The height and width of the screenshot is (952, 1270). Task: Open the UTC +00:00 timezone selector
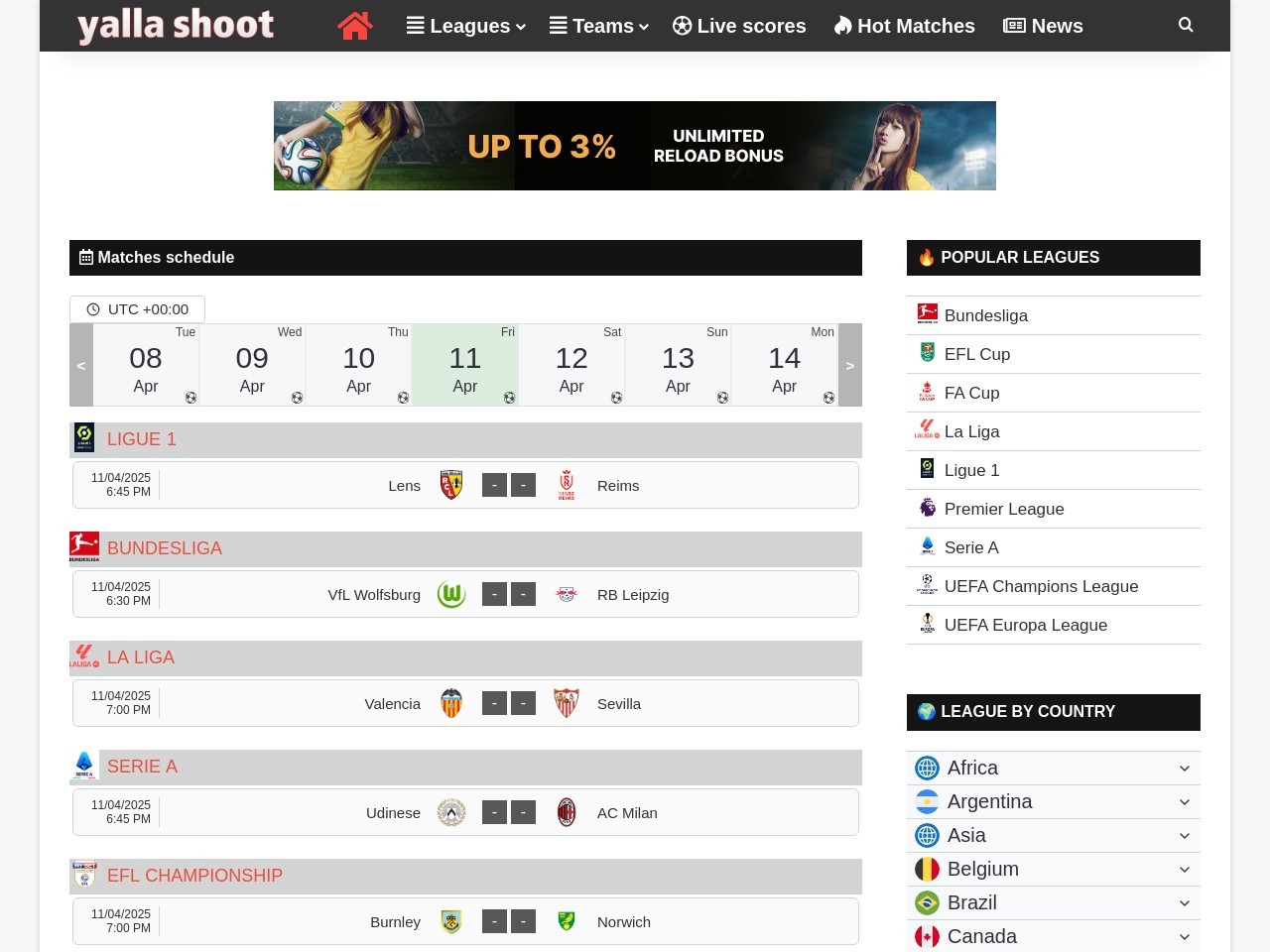click(138, 309)
